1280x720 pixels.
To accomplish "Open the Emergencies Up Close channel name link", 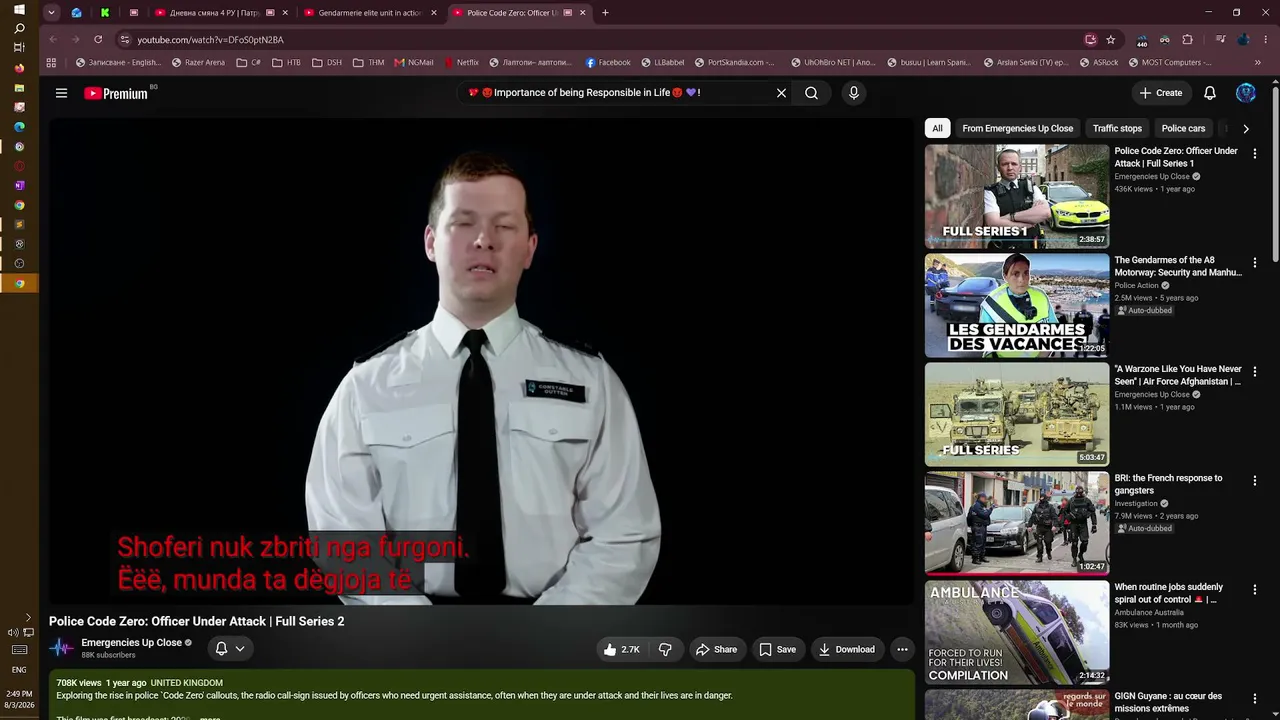I will [x=131, y=643].
